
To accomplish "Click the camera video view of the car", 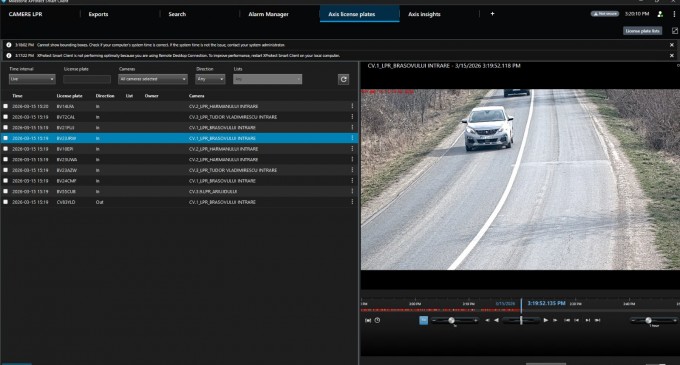I will [x=520, y=179].
